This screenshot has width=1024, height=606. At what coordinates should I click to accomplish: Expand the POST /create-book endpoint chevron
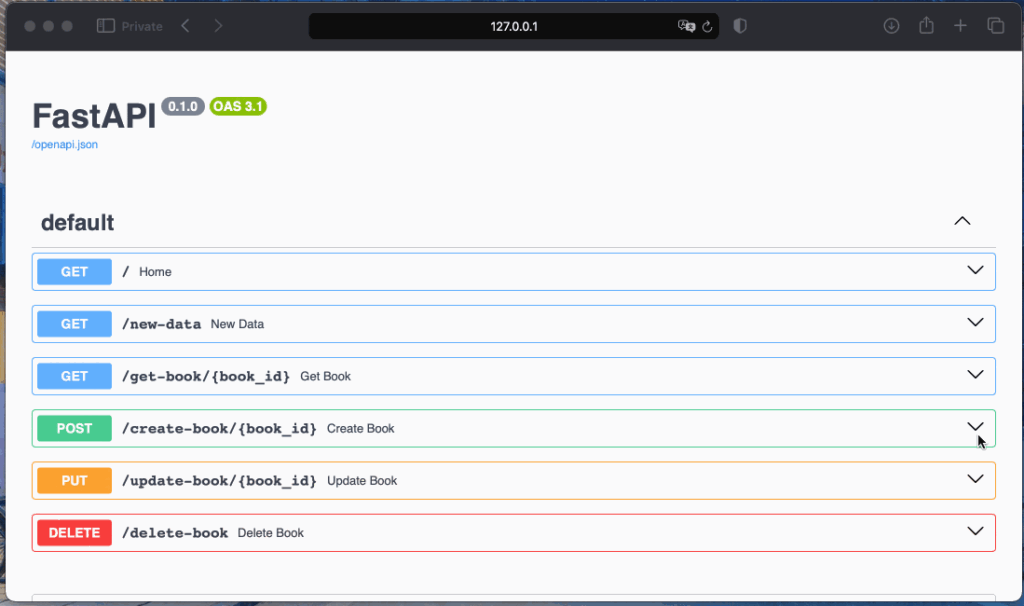976,427
